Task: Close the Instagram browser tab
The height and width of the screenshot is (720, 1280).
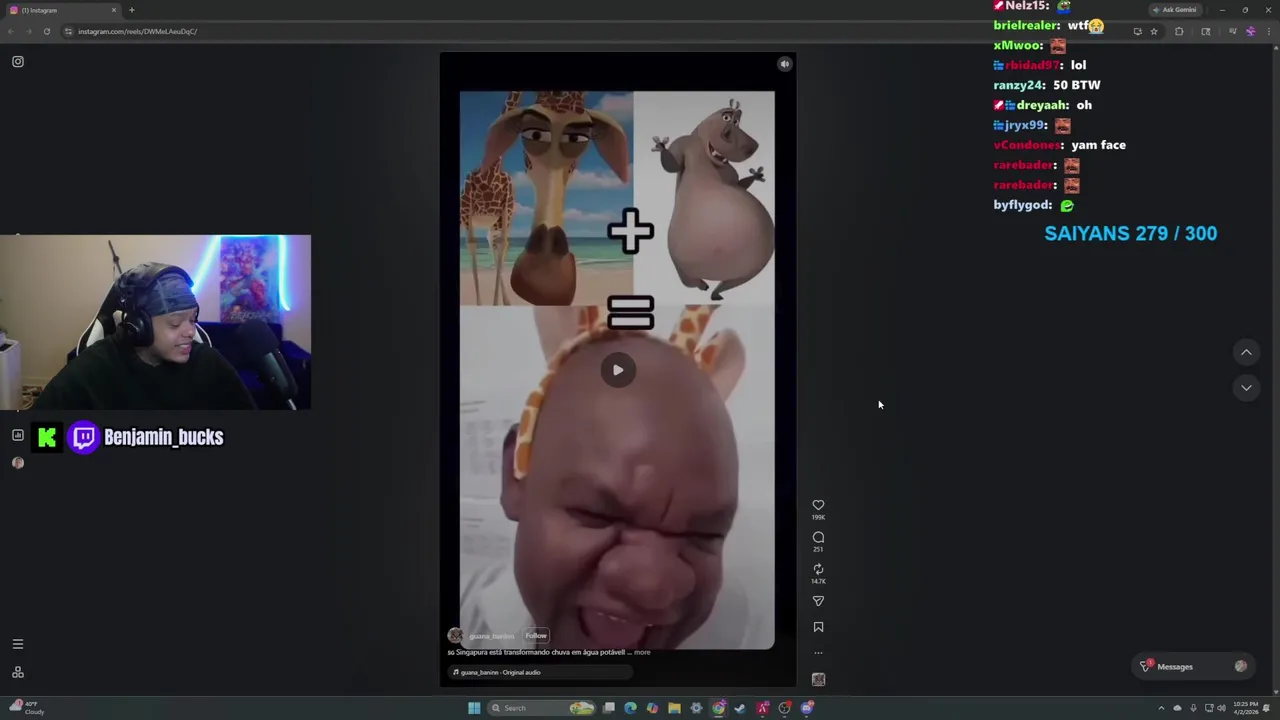Action: click(114, 10)
